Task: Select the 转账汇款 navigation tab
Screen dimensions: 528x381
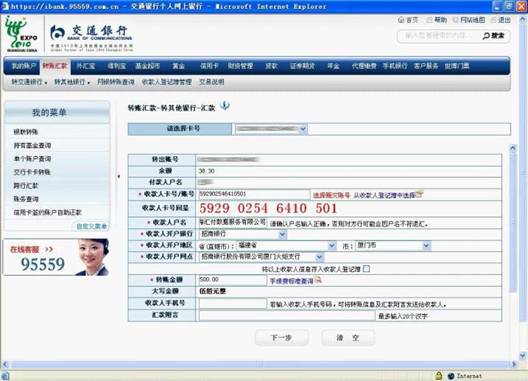Action: coord(55,66)
